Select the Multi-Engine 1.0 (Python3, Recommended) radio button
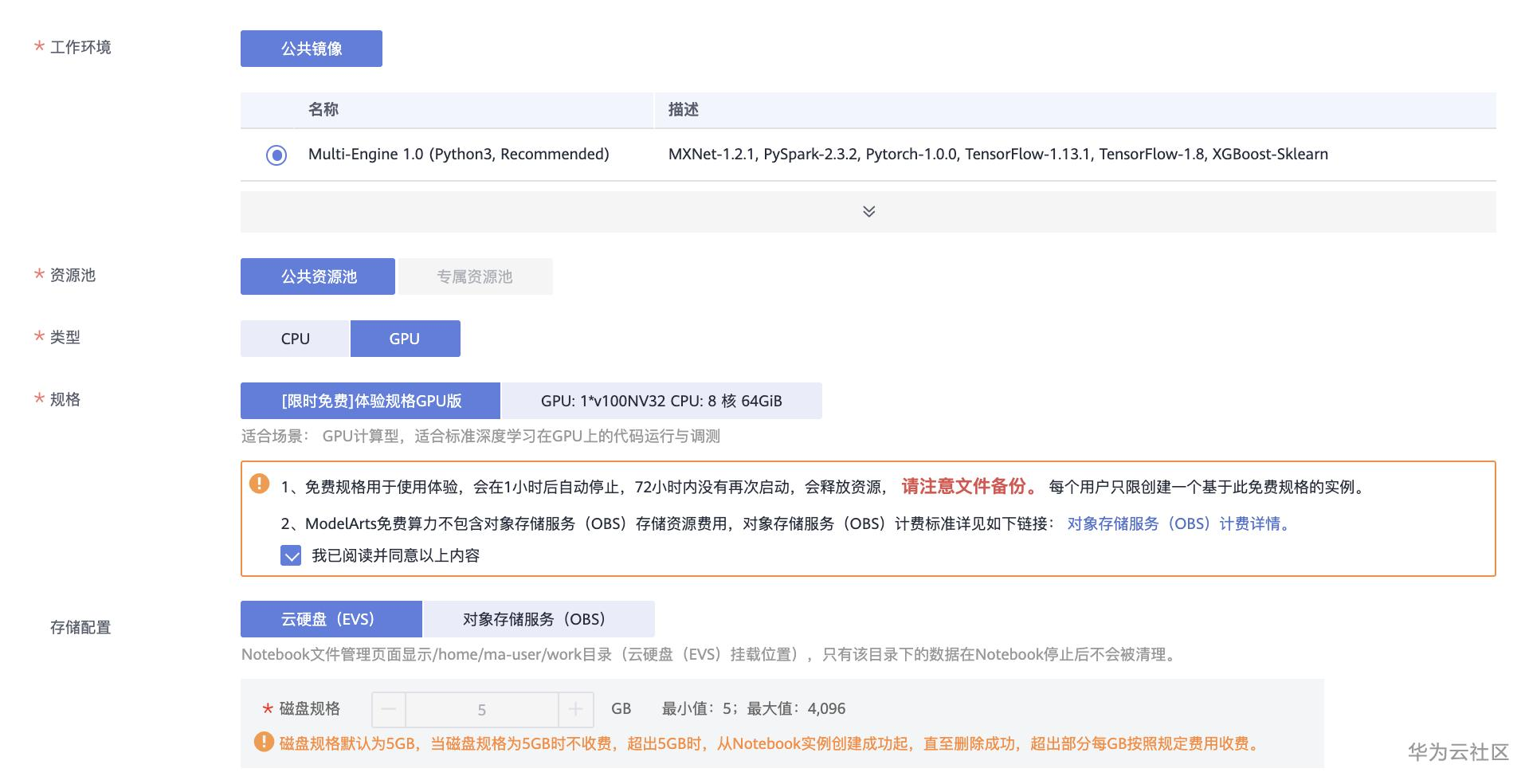 pos(276,155)
